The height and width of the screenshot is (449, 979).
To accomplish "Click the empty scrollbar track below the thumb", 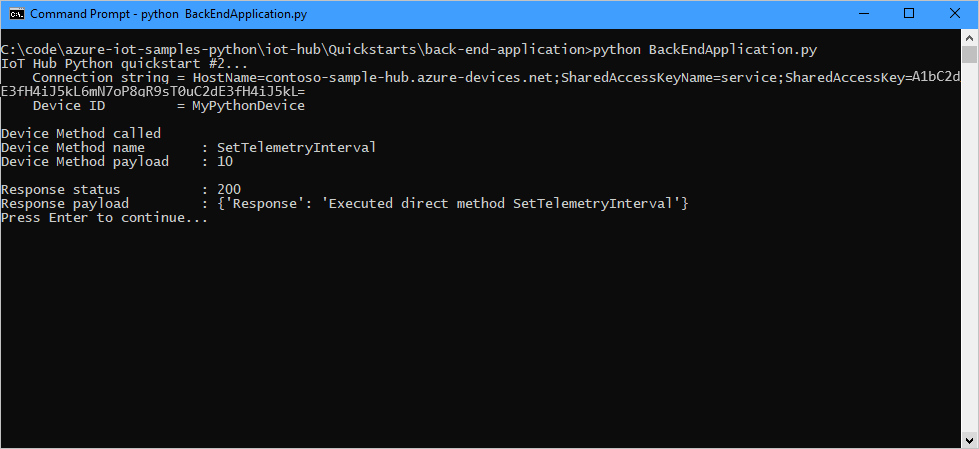I will pos(969,250).
